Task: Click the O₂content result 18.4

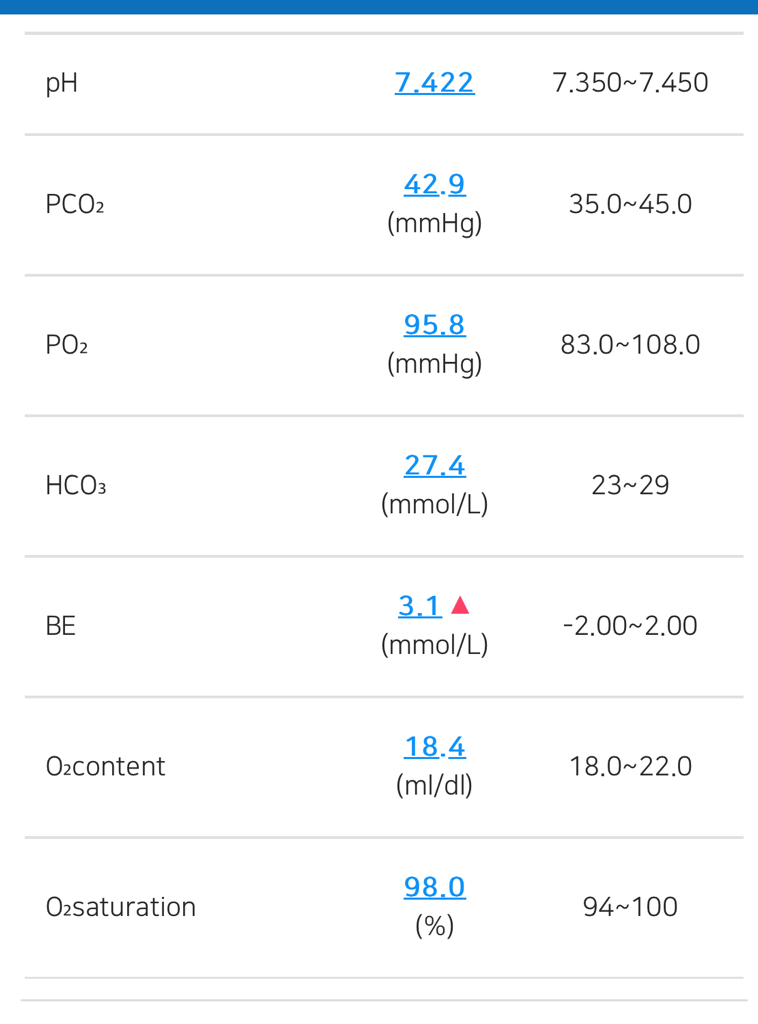Action: 434,747
